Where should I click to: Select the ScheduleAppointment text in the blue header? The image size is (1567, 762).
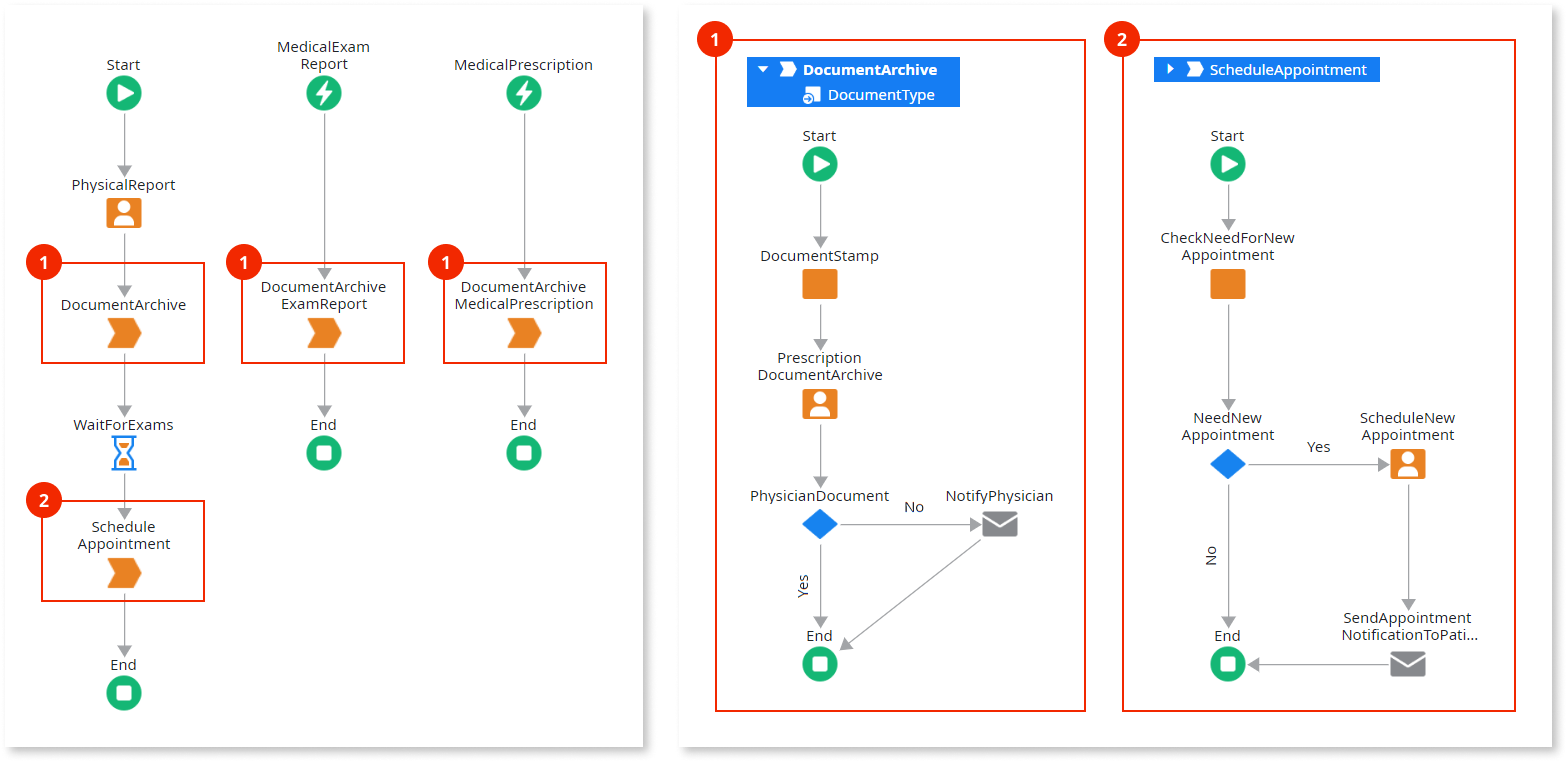1288,70
